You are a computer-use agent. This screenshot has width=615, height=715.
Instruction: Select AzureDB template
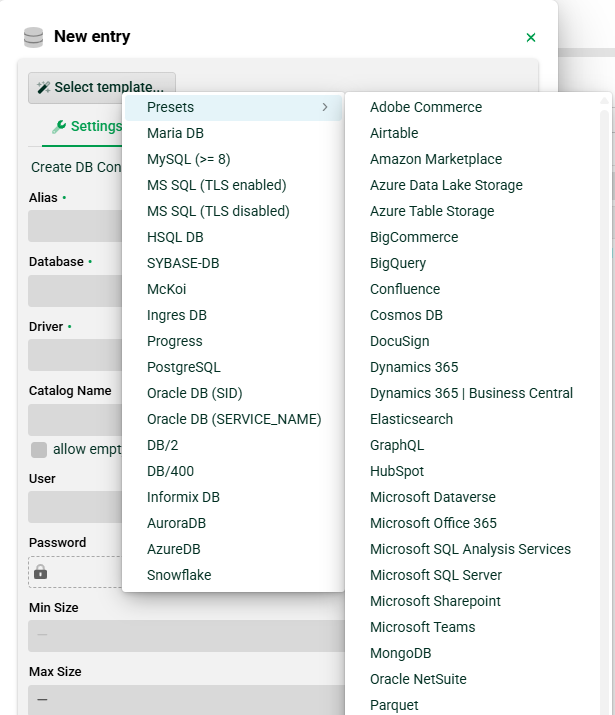pos(233,549)
